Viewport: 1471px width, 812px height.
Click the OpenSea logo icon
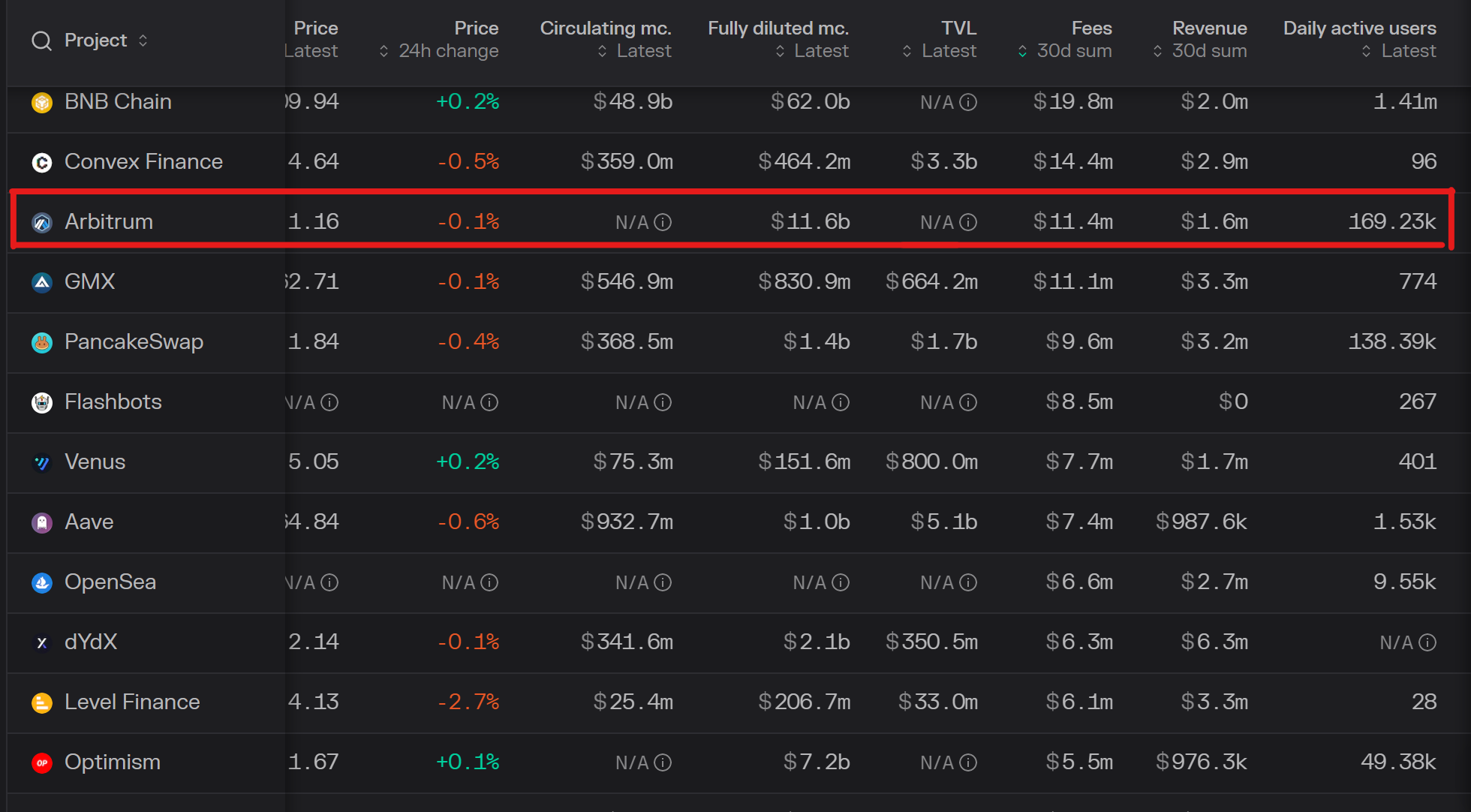(x=42, y=582)
